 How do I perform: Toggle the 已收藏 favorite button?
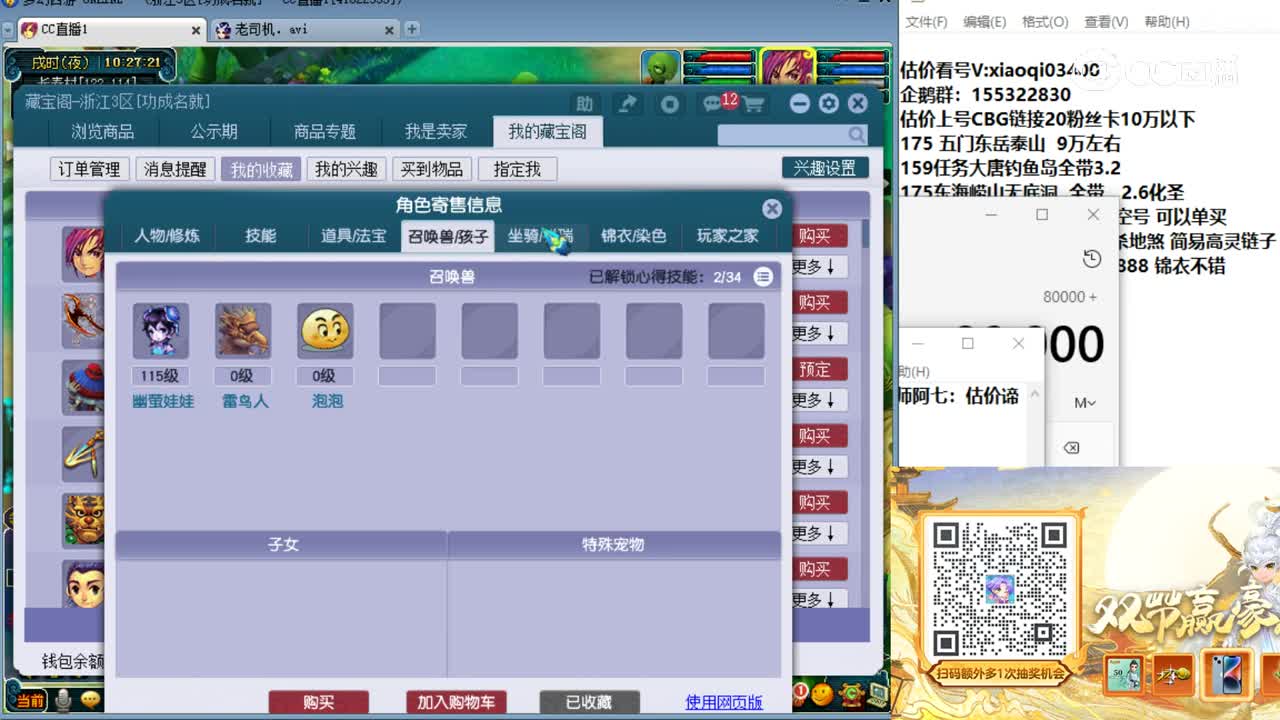point(589,702)
